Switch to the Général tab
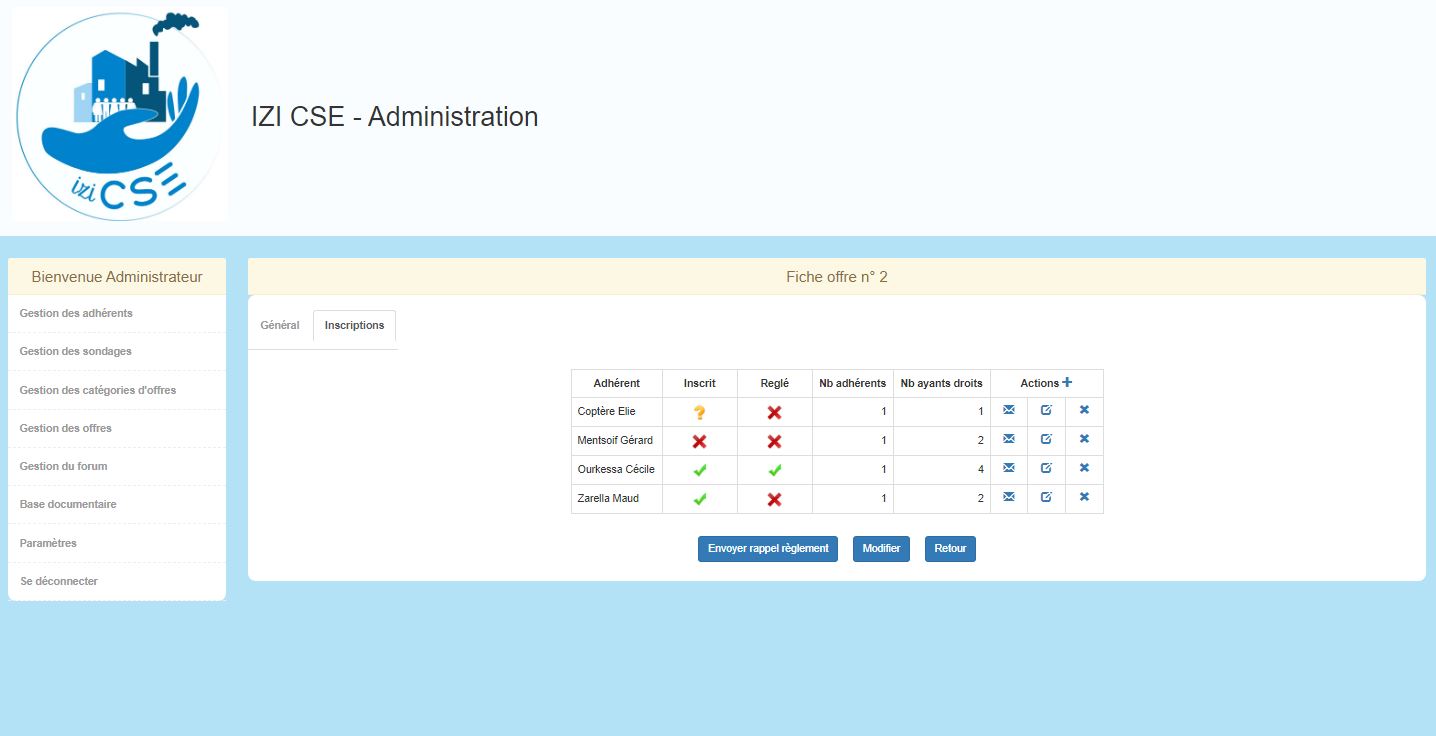This screenshot has height=736, width=1436. tap(280, 326)
